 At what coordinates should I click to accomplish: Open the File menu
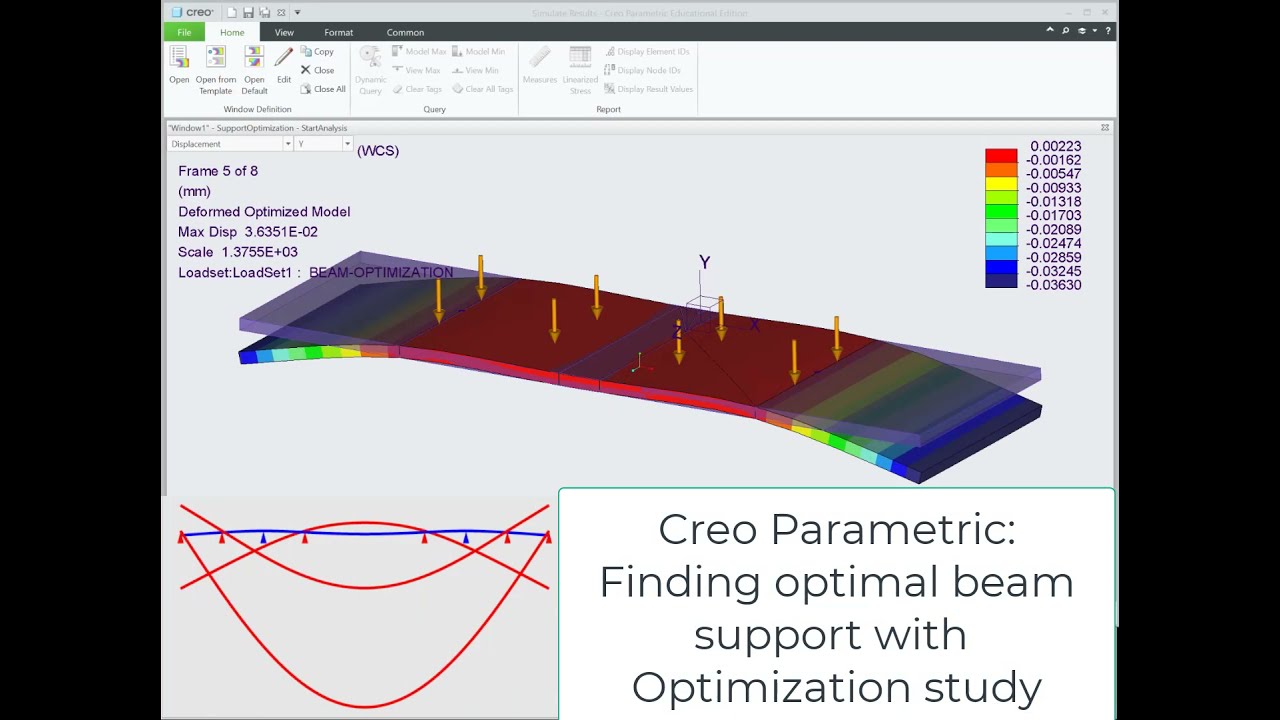(184, 32)
